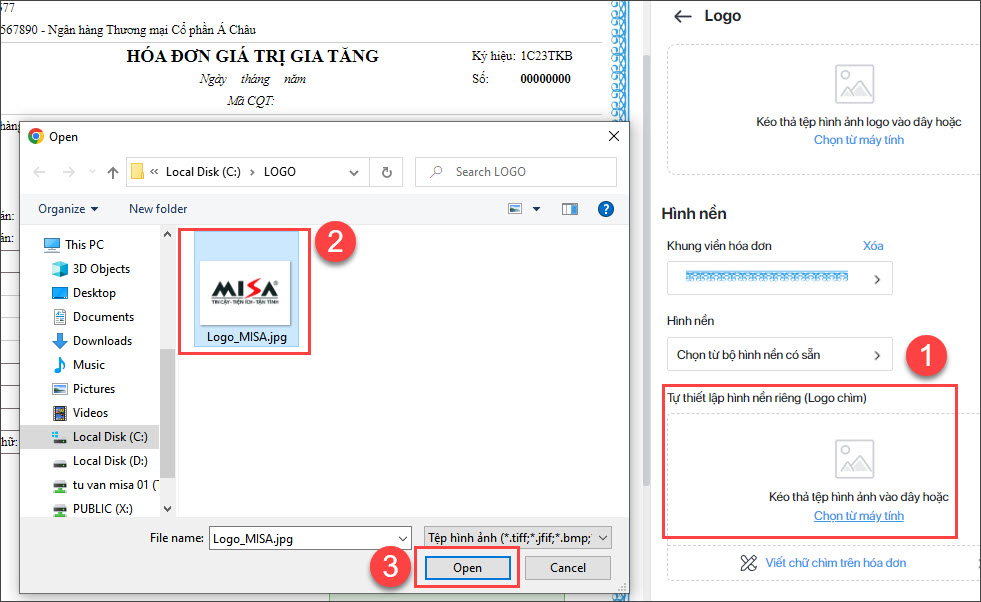Click Xóa next to Khung viền hóa đơn

click(873, 246)
